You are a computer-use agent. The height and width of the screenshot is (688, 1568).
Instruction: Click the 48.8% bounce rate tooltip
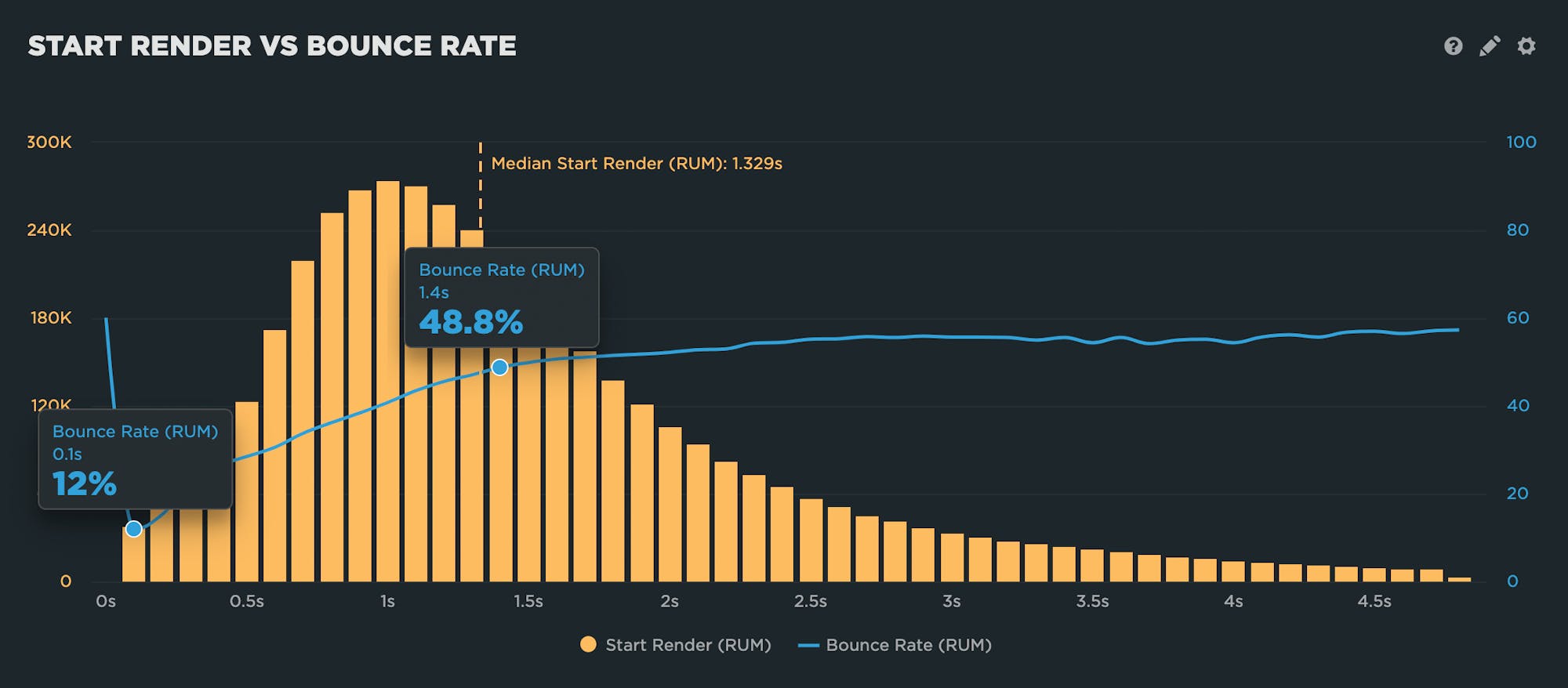[x=501, y=298]
